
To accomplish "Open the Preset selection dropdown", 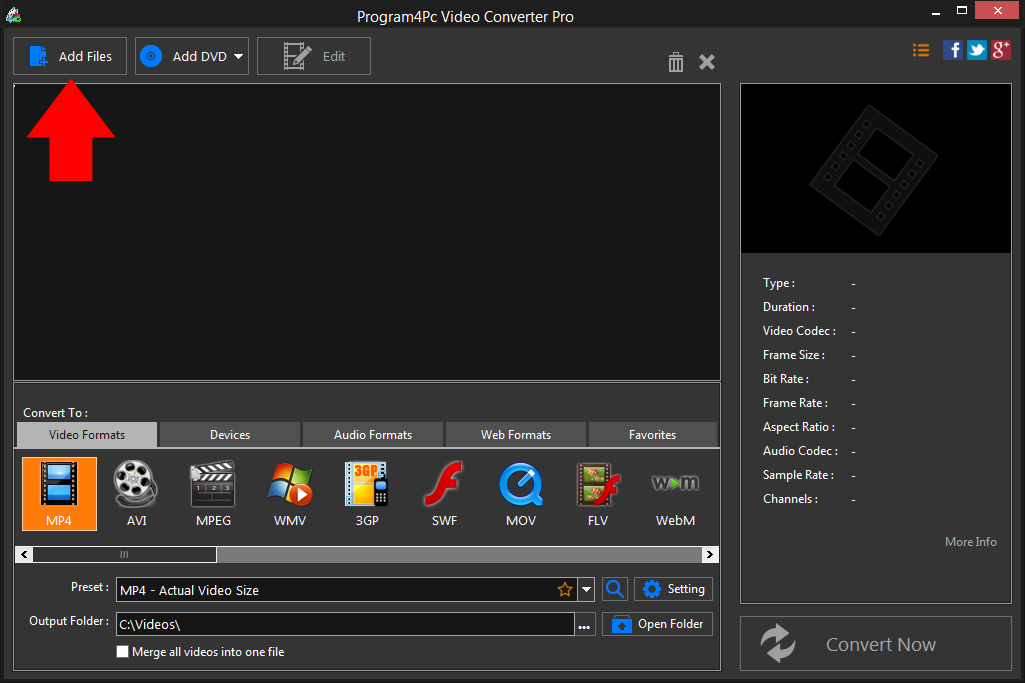I will tap(587, 589).
